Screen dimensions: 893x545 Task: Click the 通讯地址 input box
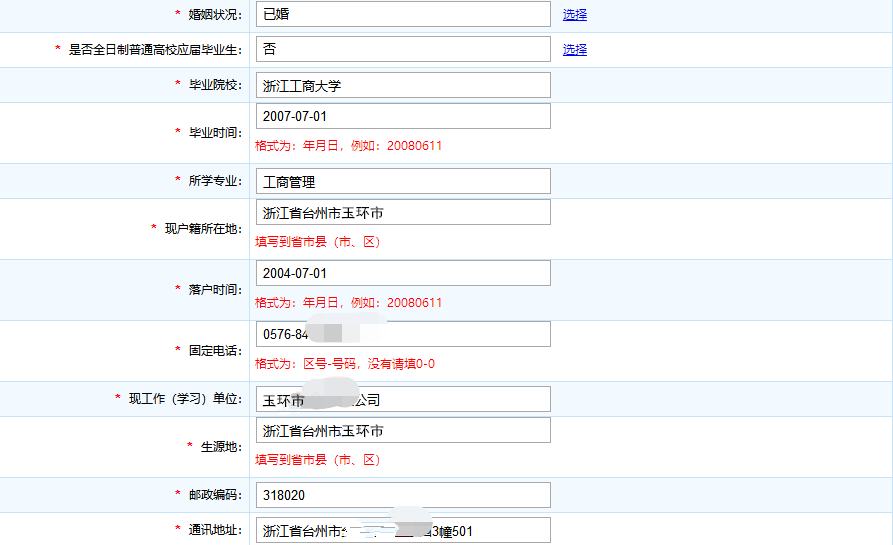403,530
